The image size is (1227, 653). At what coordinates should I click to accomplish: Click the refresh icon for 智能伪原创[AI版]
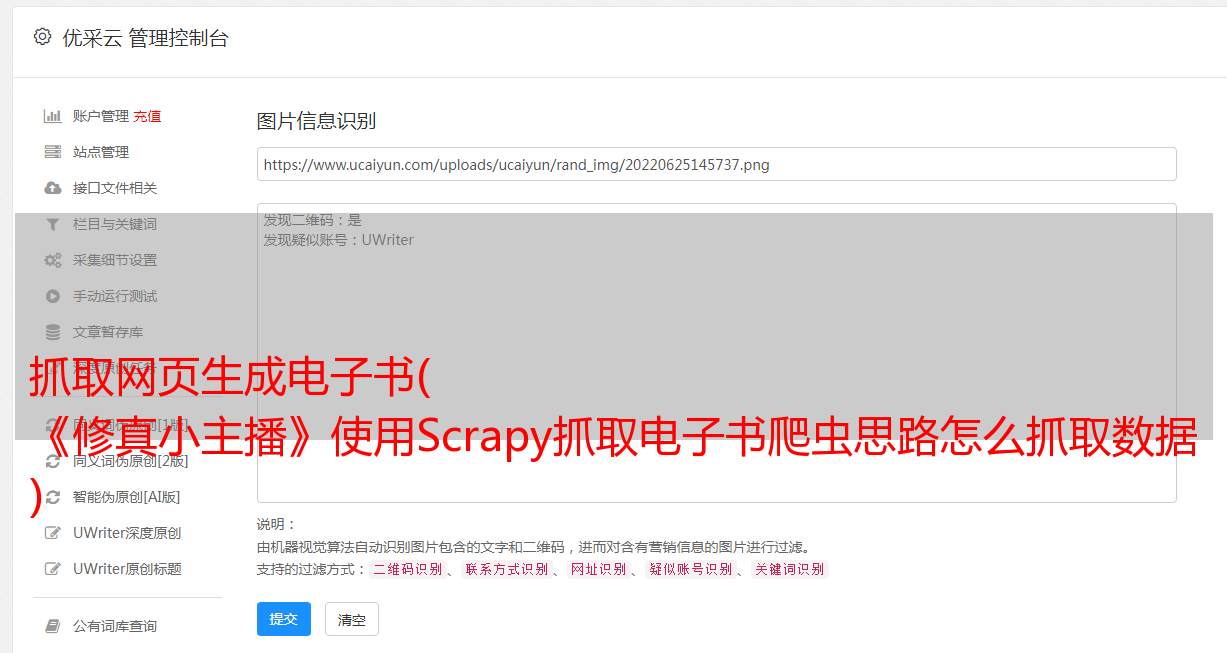point(53,497)
